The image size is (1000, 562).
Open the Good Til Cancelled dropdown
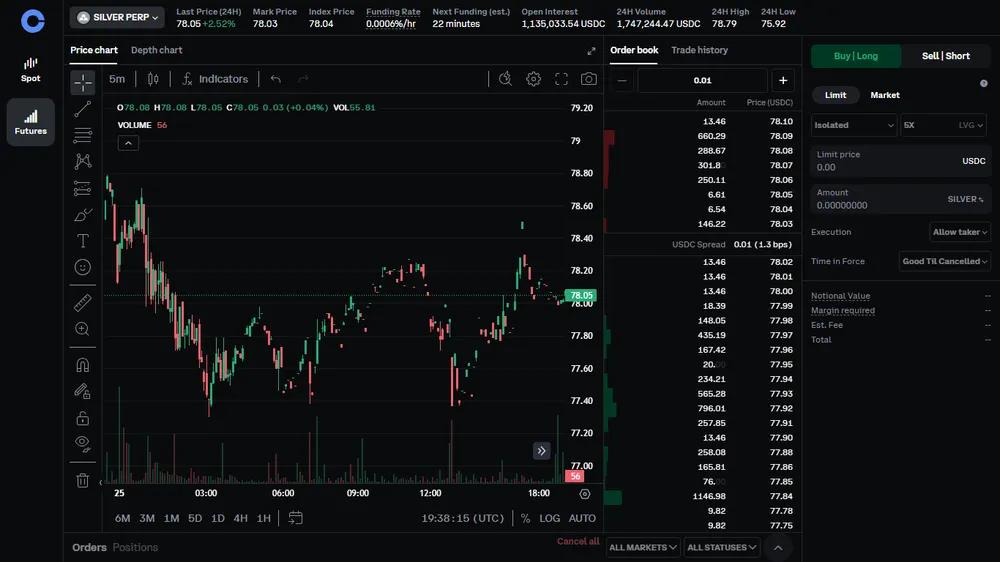[x=945, y=261]
